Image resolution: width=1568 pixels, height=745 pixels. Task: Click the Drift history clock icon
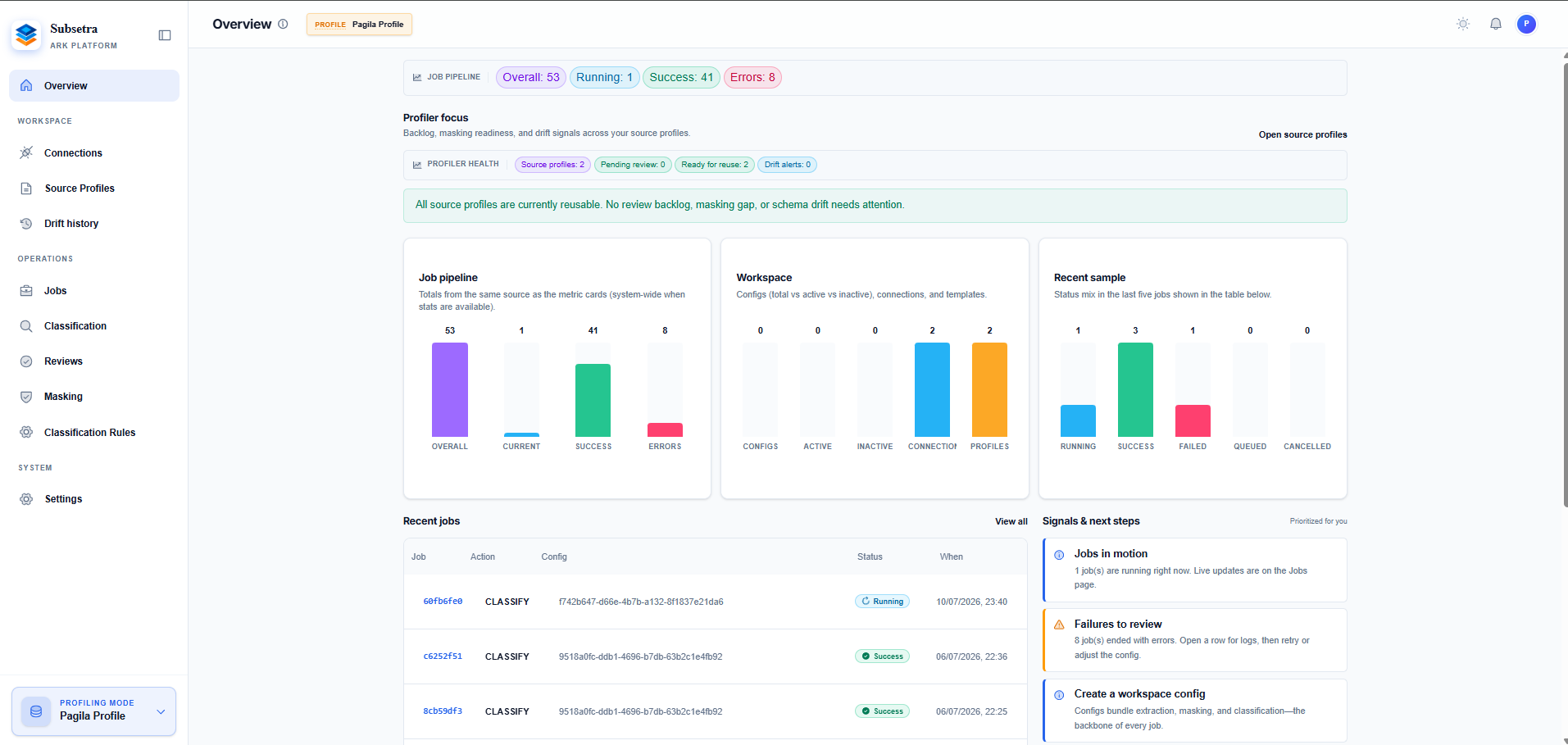(26, 223)
